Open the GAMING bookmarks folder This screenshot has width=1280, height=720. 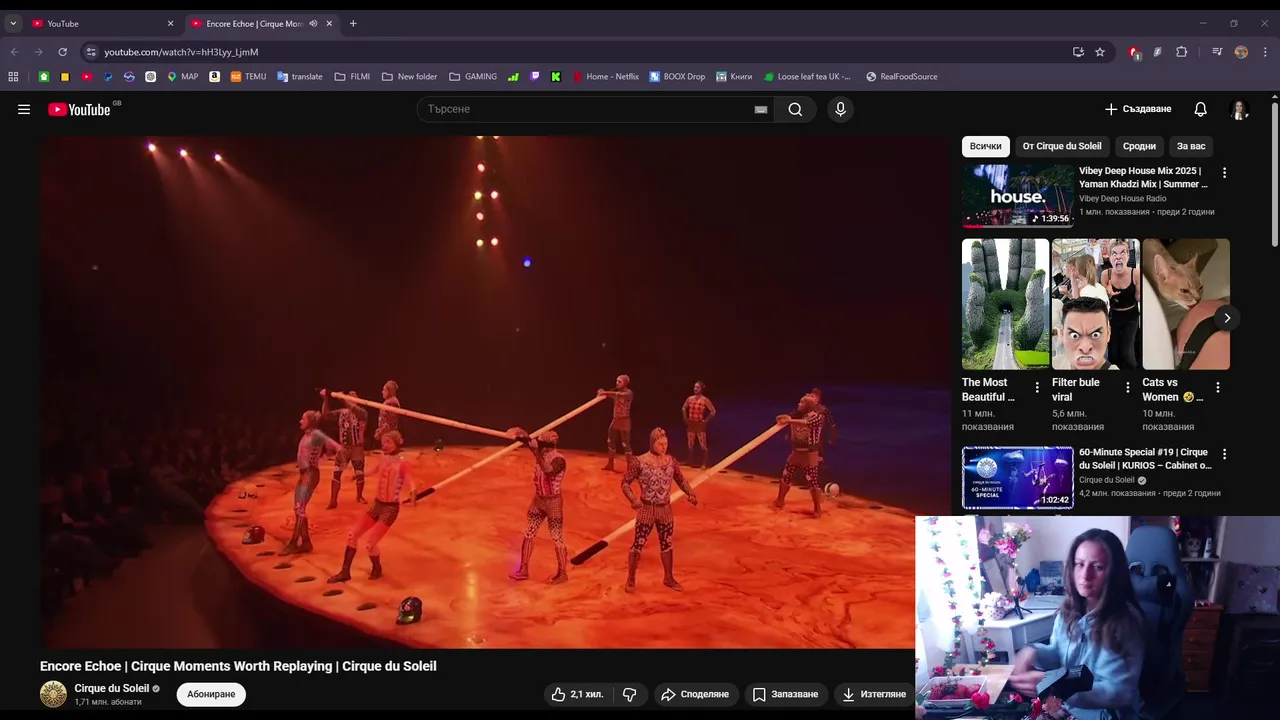[x=473, y=76]
